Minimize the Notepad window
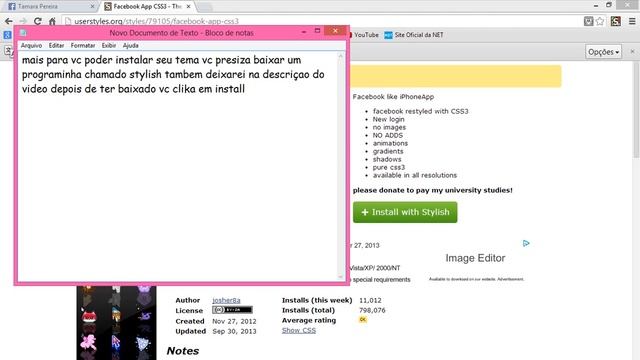 304,31
